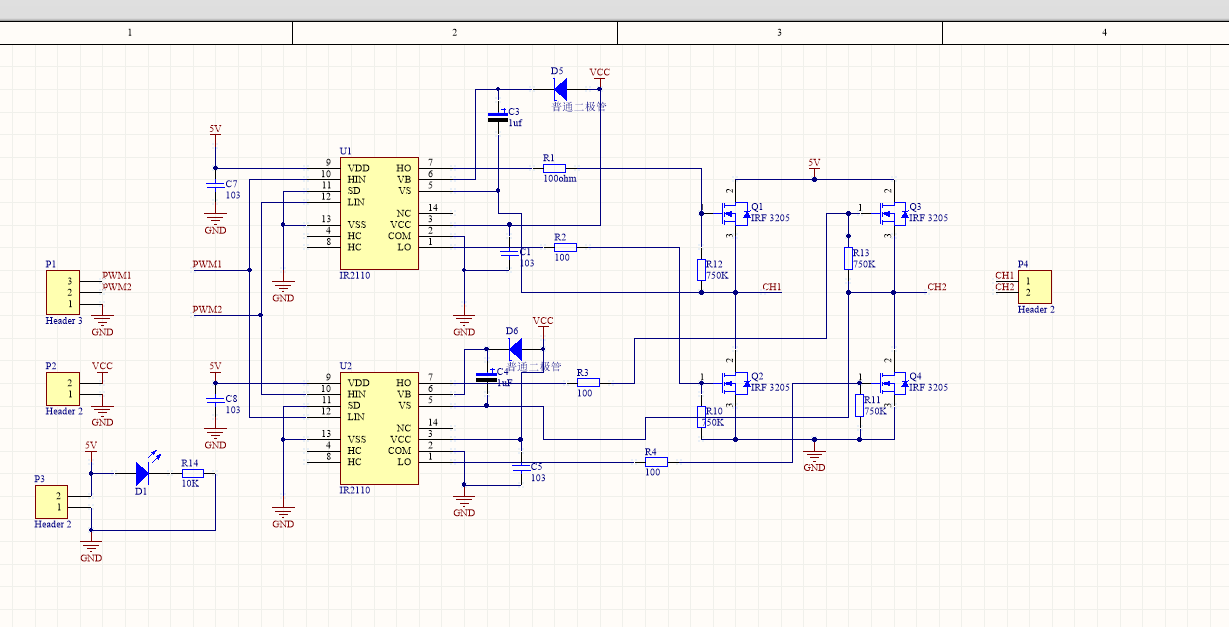Viewport: 1229px width, 627px height.
Task: Select resistor R1 100ohm symbol
Action: click(555, 168)
